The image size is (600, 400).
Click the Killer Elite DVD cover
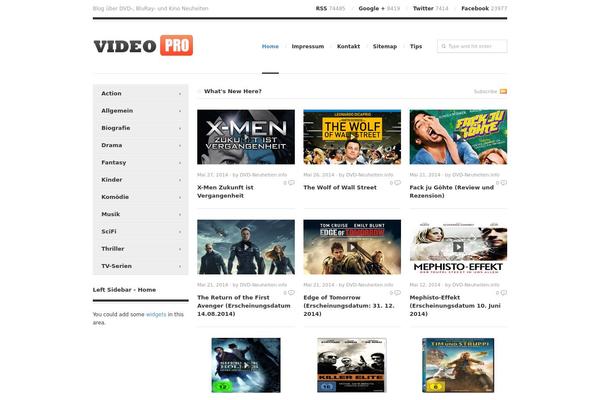pos(352,365)
